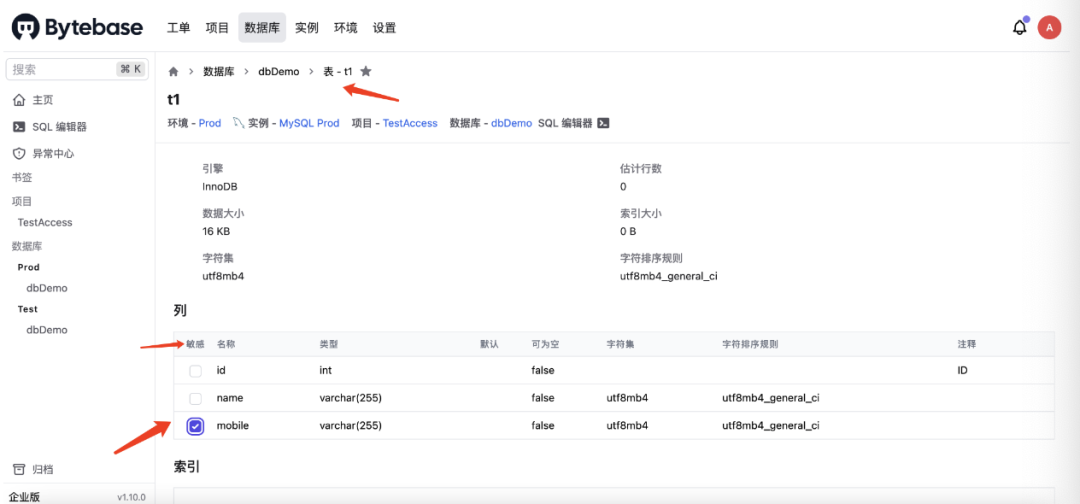Open the 项目 menu
The height and width of the screenshot is (504, 1080).
(x=217, y=28)
